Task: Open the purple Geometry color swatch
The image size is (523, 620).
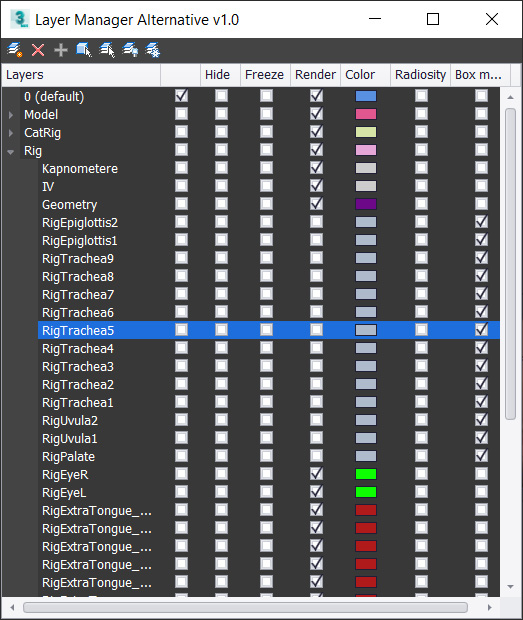Action: point(366,204)
